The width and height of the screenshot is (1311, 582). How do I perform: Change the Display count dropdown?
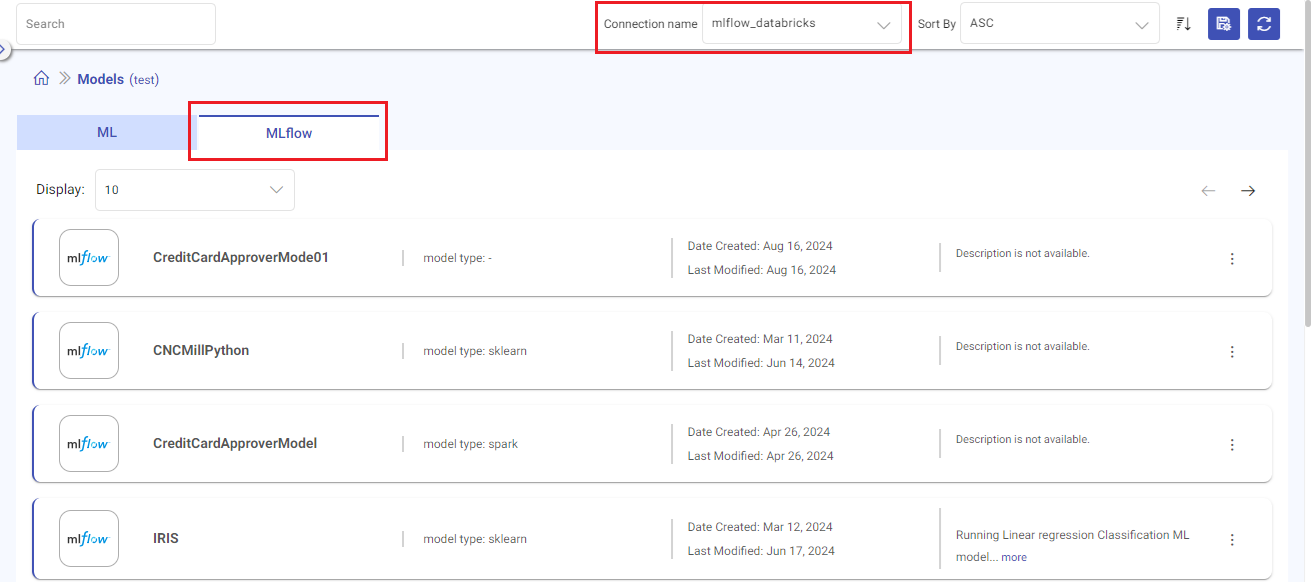point(194,189)
